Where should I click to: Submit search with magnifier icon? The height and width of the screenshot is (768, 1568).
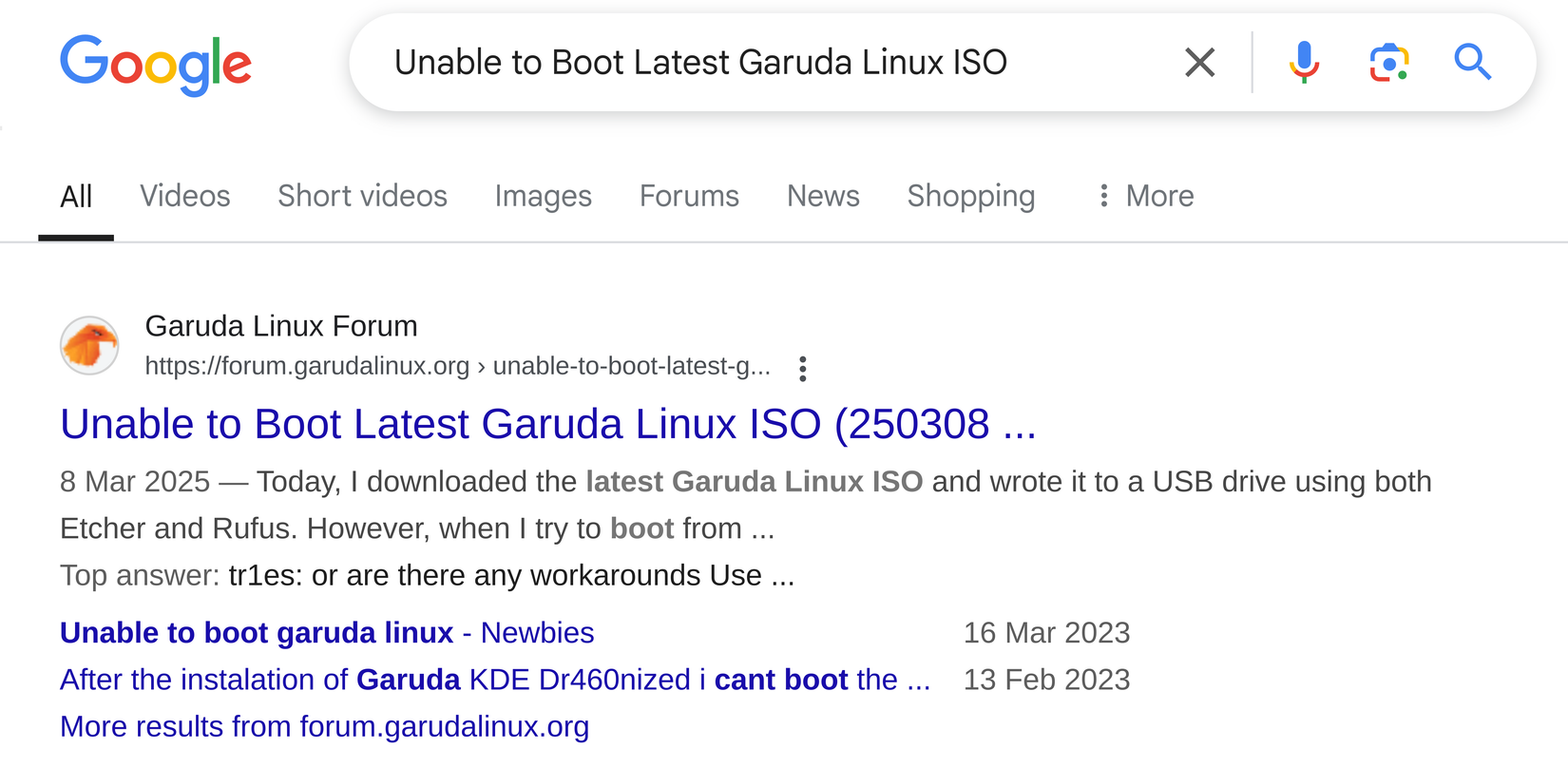(1472, 63)
